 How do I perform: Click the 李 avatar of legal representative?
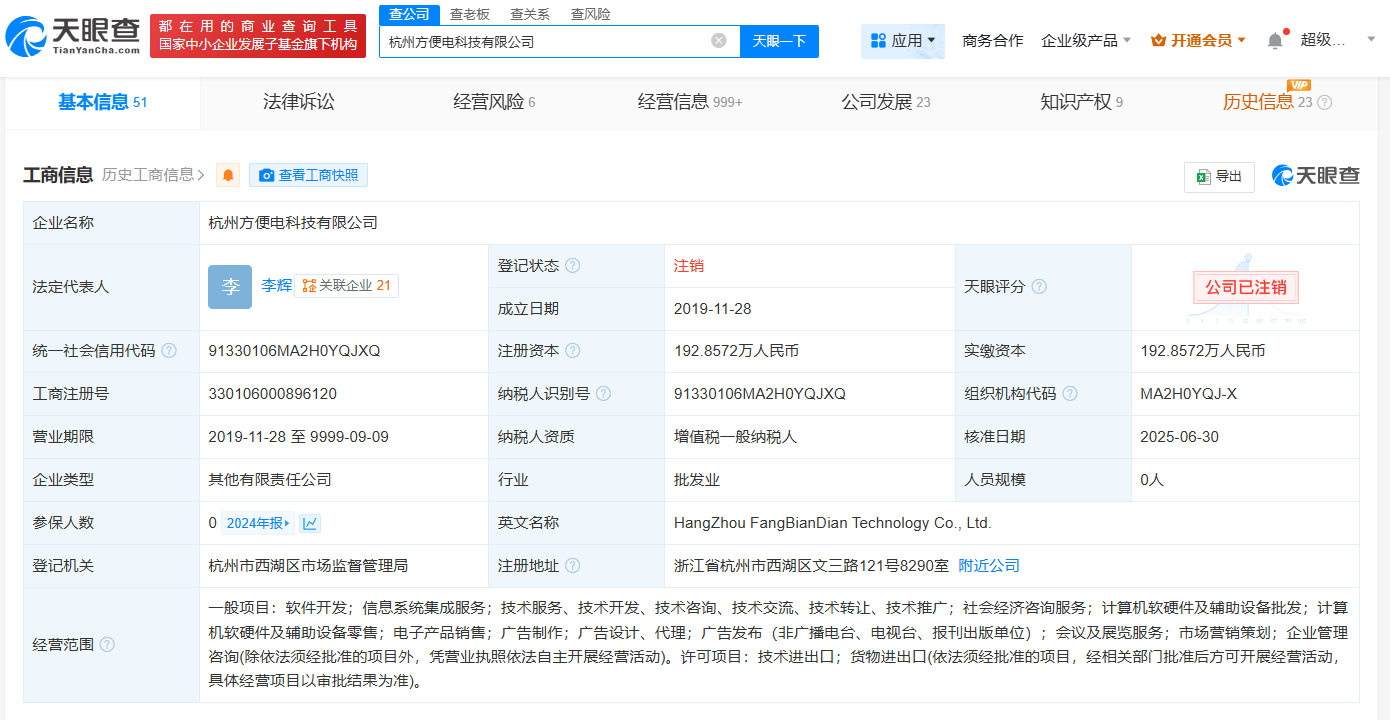coord(230,287)
